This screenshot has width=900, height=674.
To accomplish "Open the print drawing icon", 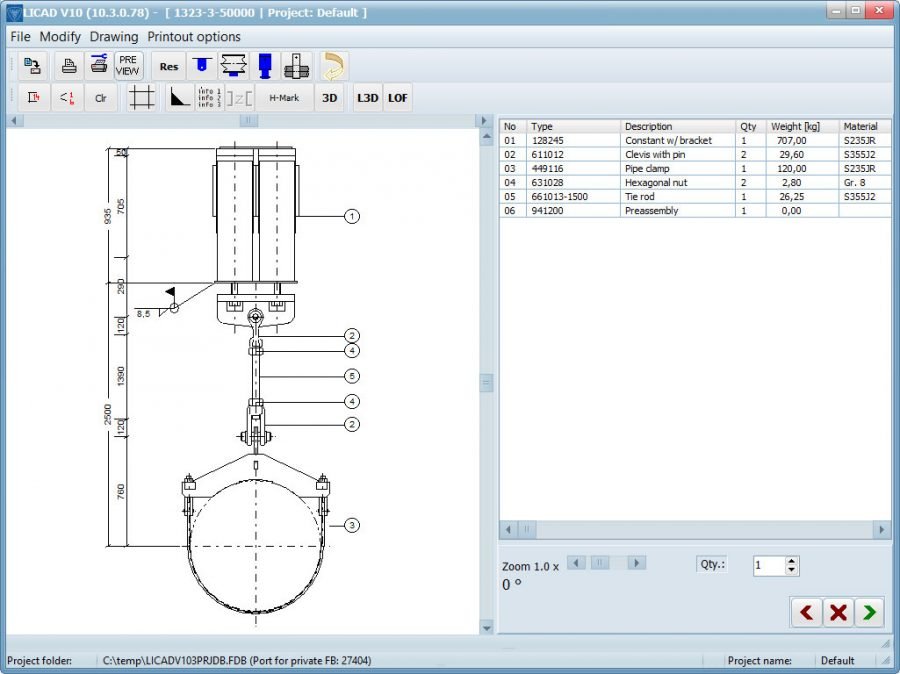I will coord(68,65).
